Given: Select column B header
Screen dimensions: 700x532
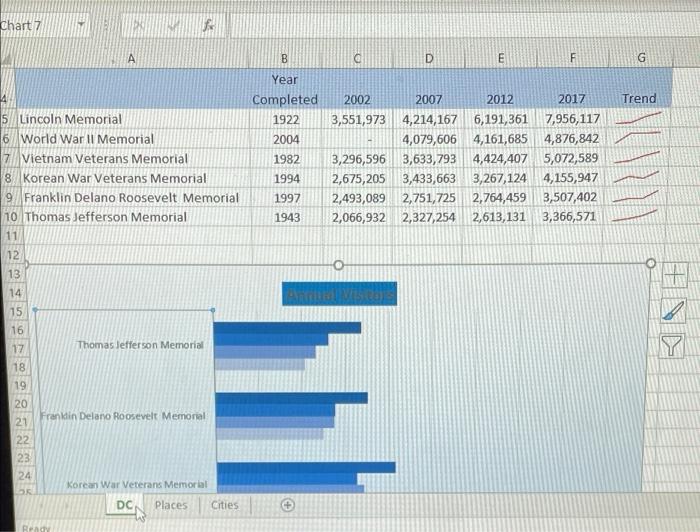Looking at the screenshot, I should pos(284,59).
